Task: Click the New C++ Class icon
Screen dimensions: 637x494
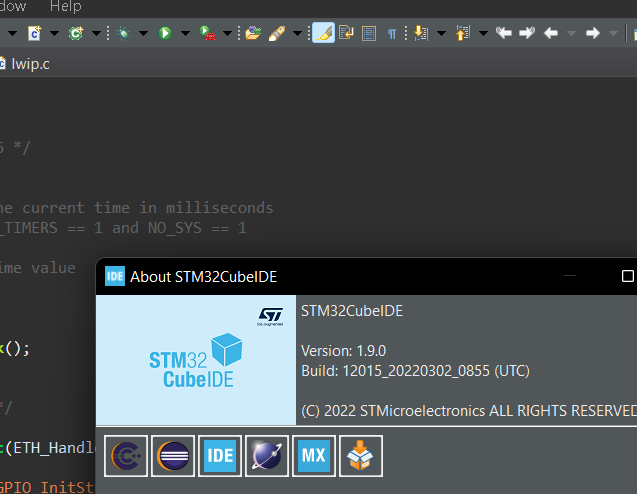Action: (x=76, y=33)
